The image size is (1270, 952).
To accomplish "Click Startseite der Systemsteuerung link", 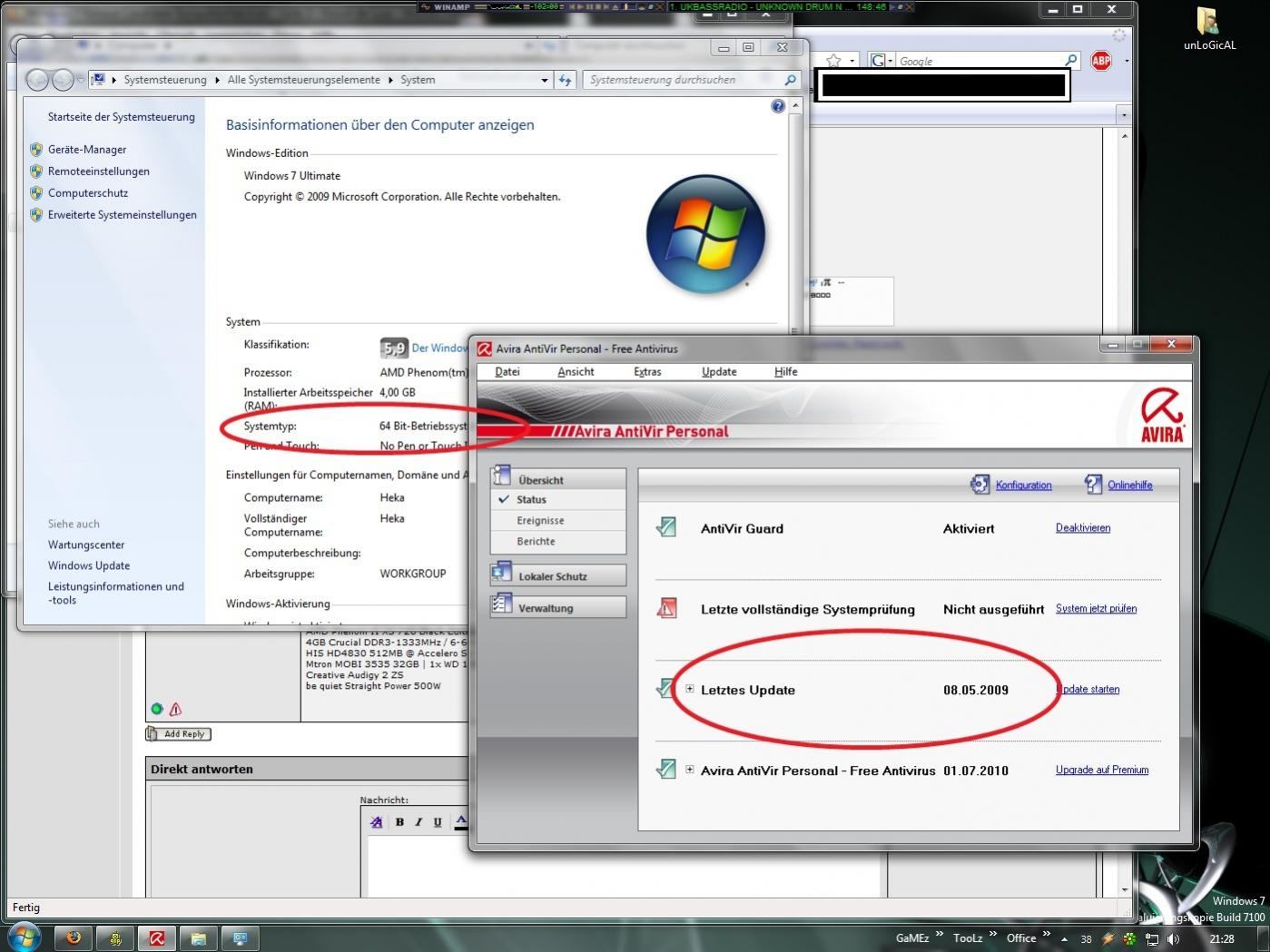I will (122, 117).
